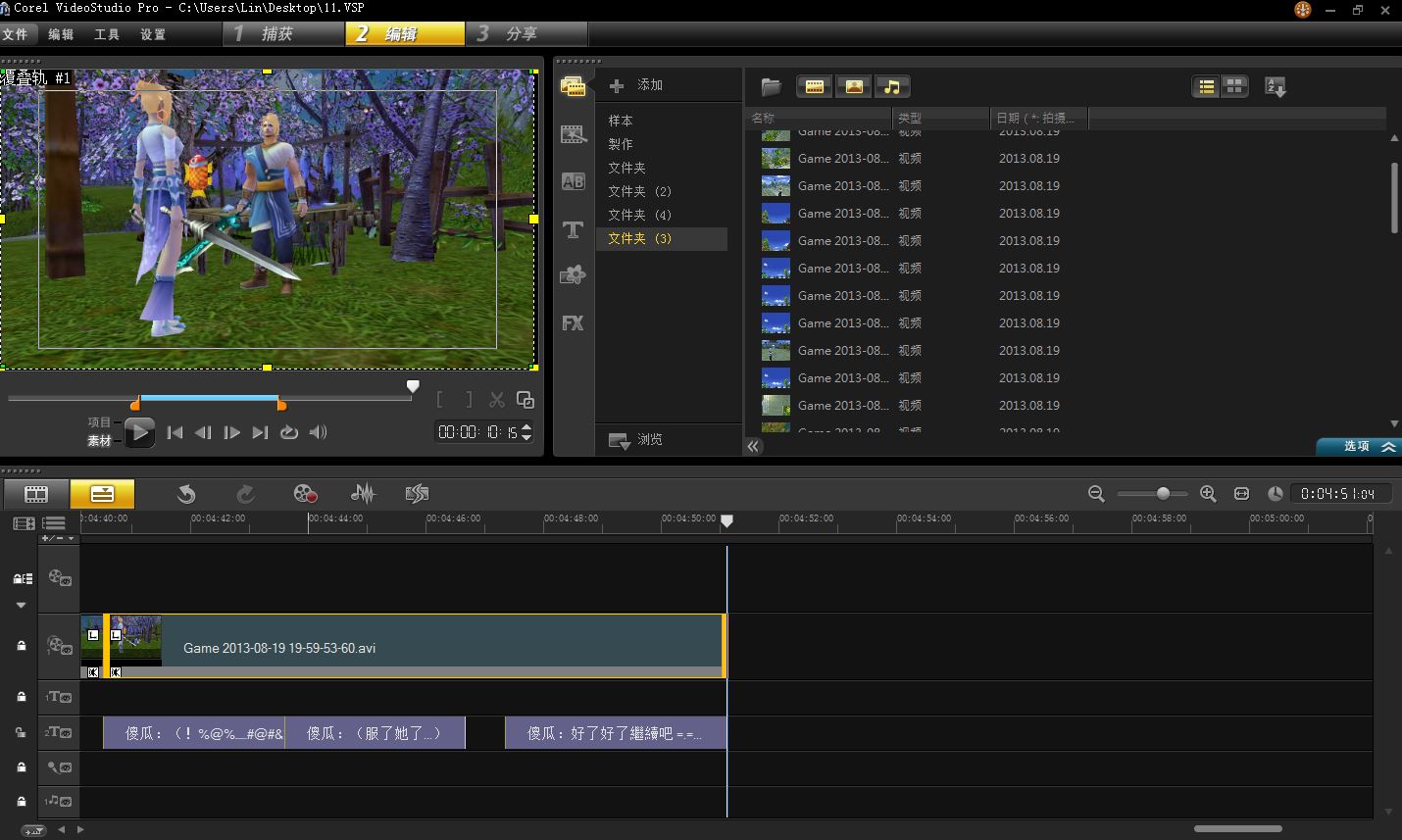Select the 製作 folder in library

click(621, 144)
